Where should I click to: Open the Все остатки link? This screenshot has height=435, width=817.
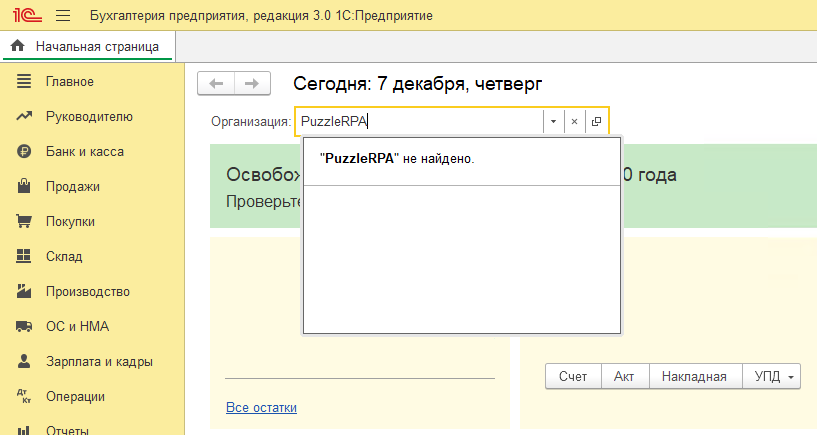(261, 407)
